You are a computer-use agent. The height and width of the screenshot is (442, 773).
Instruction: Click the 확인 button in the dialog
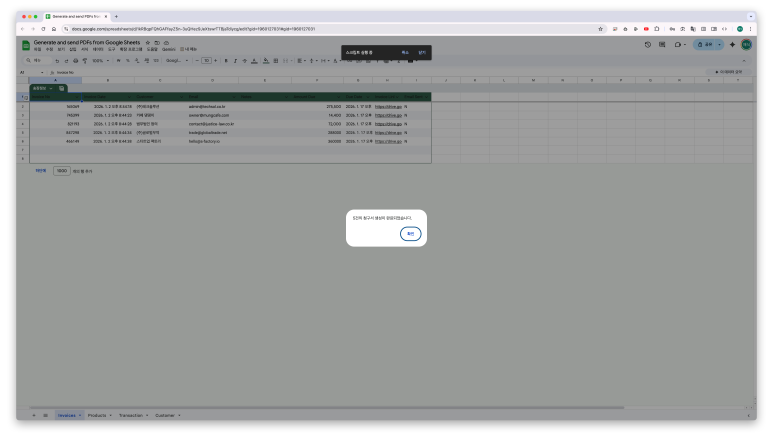pos(410,234)
